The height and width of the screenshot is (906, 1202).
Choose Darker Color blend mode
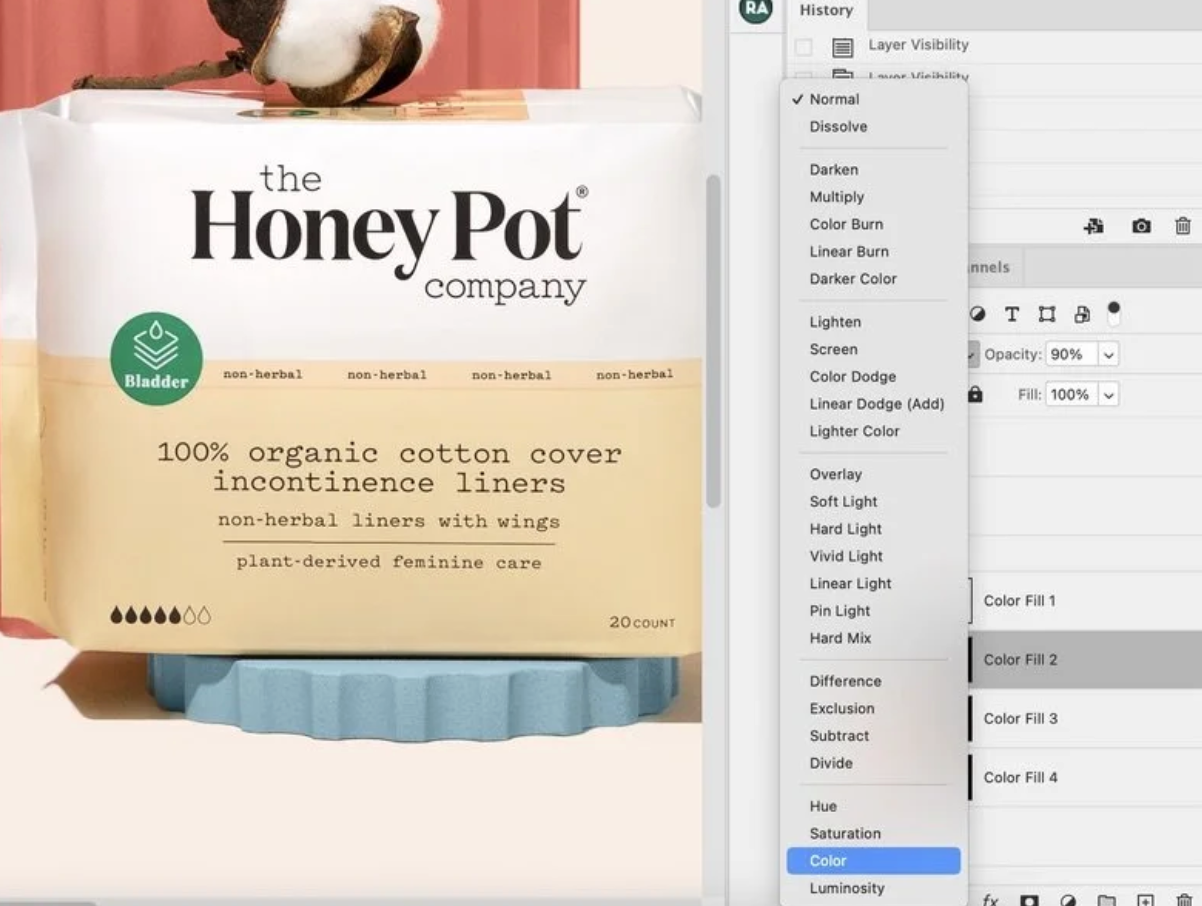point(873,279)
